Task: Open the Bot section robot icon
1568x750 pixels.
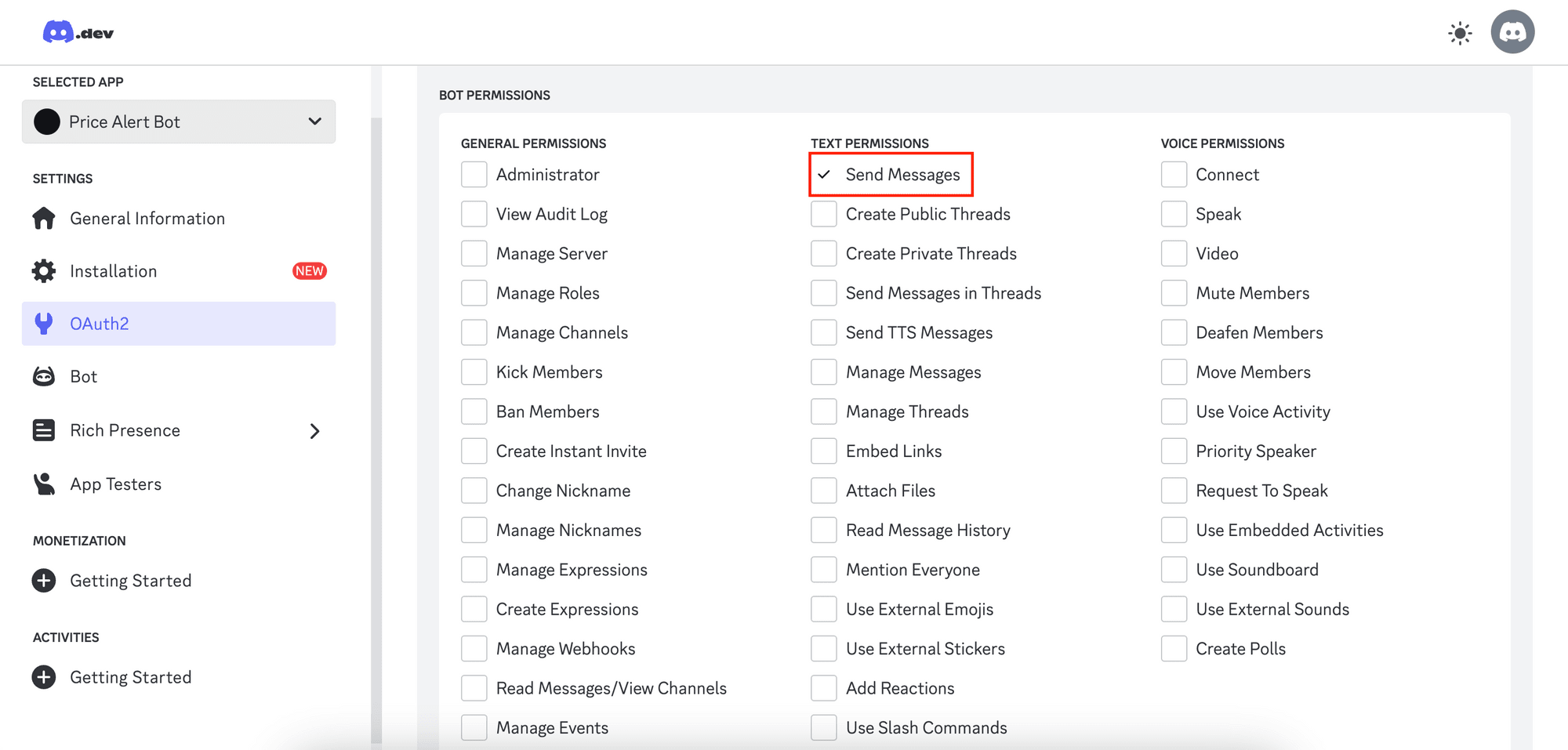Action: pos(43,376)
